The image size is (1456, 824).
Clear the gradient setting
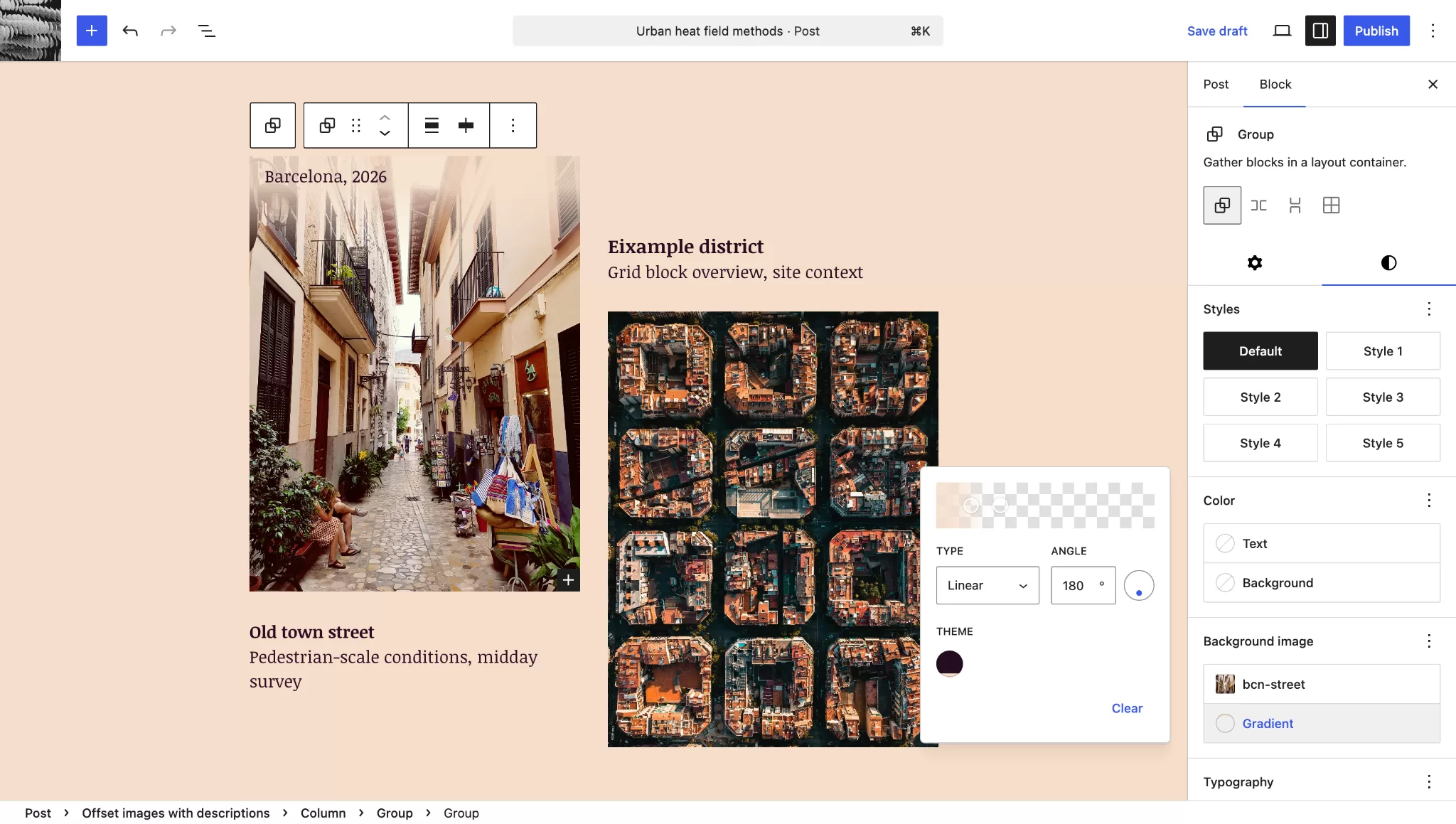(1127, 708)
